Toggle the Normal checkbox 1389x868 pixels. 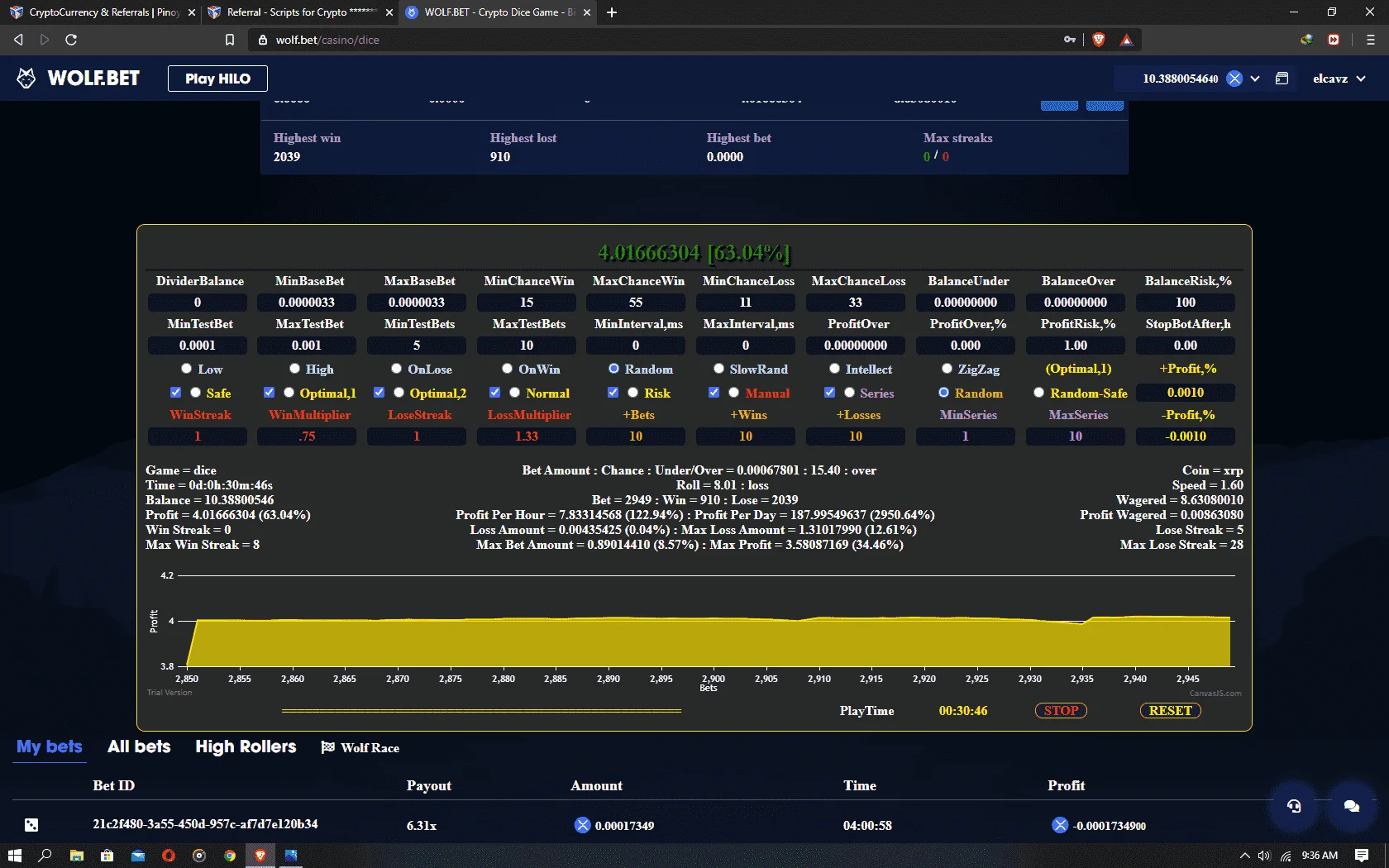click(494, 393)
